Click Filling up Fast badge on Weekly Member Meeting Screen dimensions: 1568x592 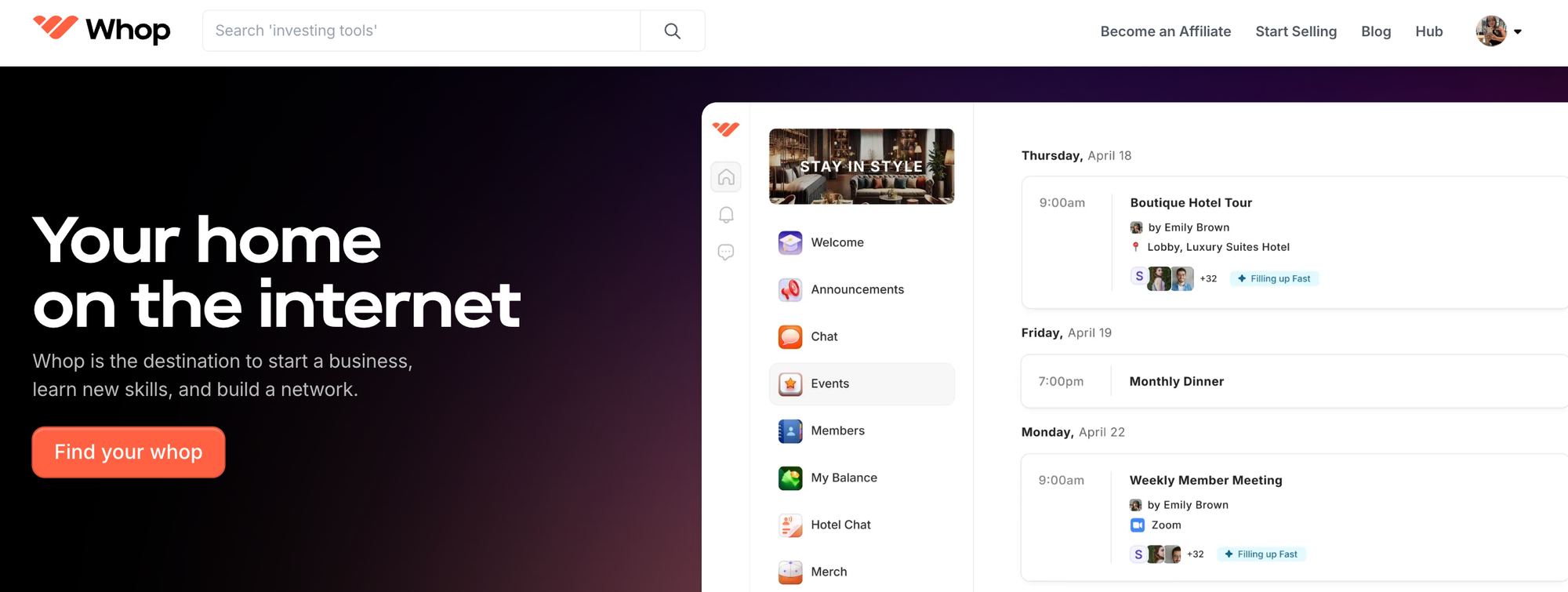click(x=1261, y=554)
